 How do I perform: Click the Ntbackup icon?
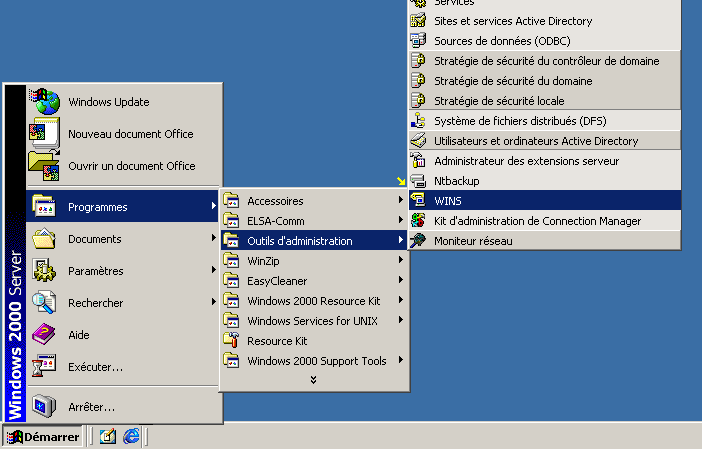coord(418,180)
